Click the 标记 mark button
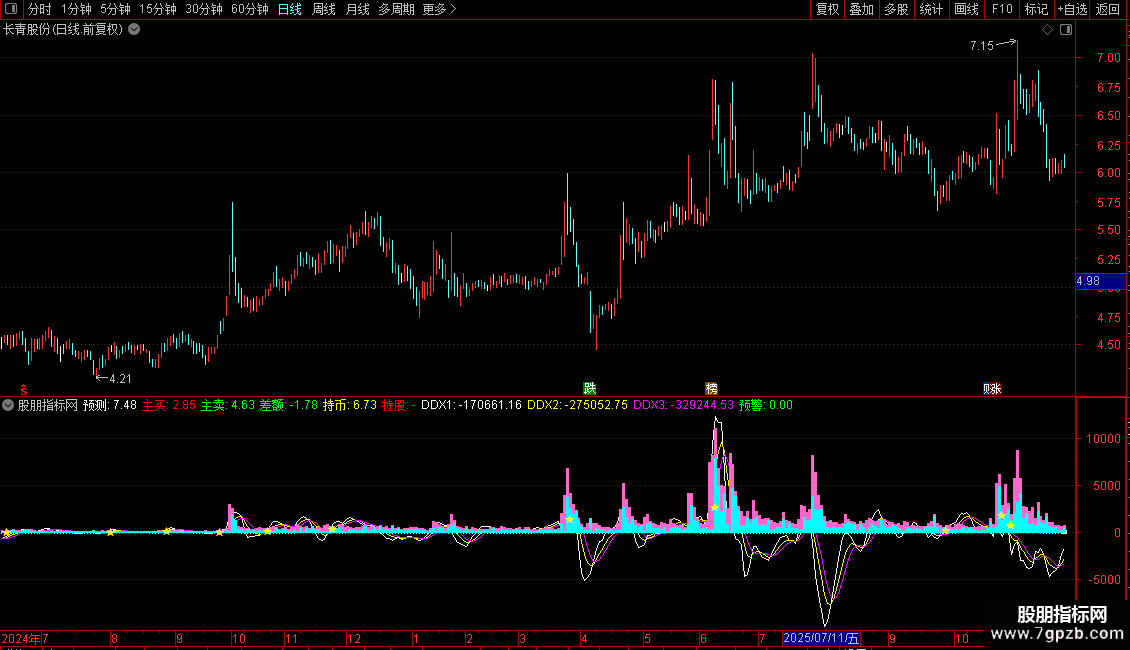The height and width of the screenshot is (650, 1130). 1036,9
